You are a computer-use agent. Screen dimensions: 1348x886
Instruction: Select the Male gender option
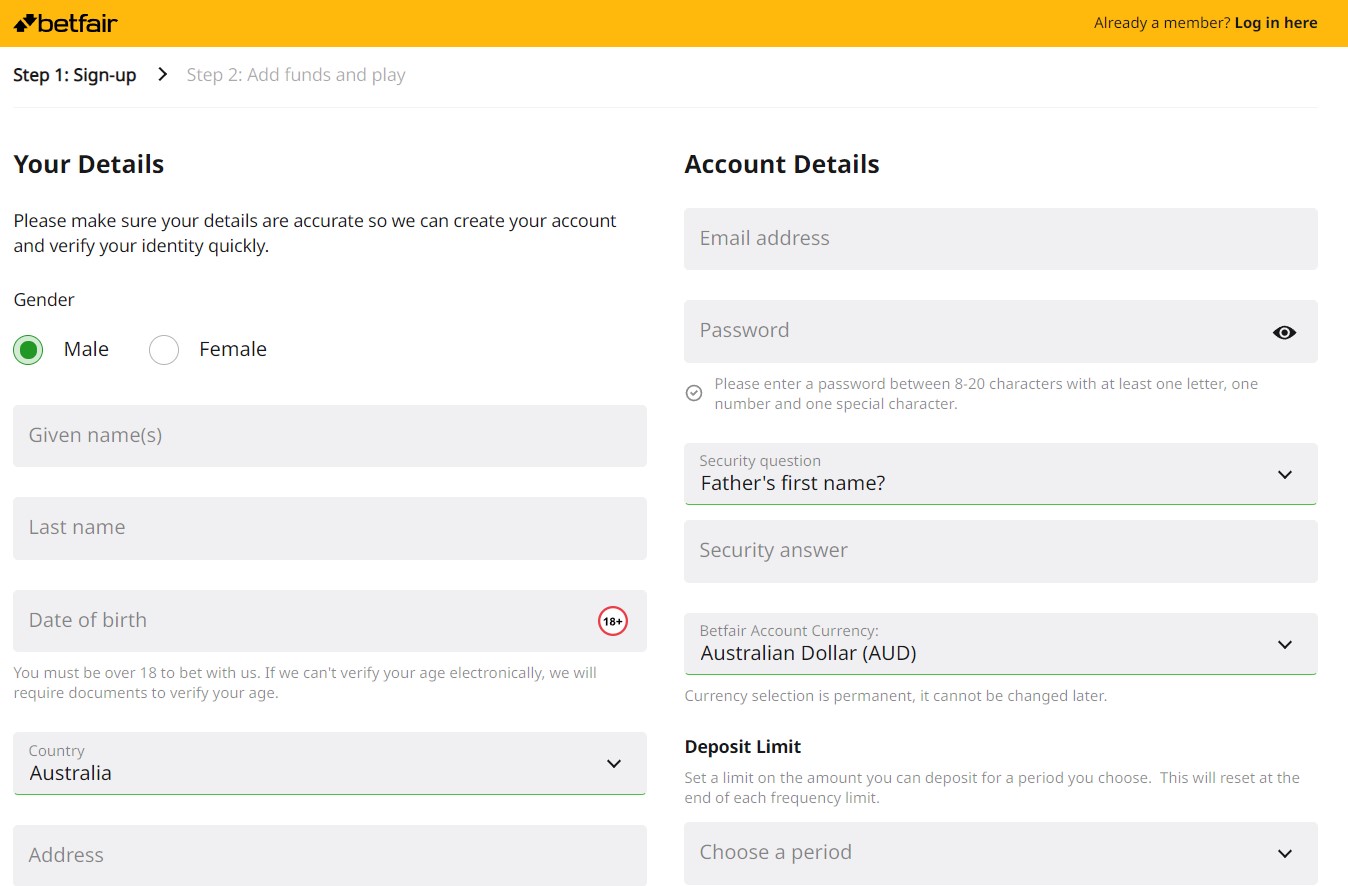click(x=28, y=350)
